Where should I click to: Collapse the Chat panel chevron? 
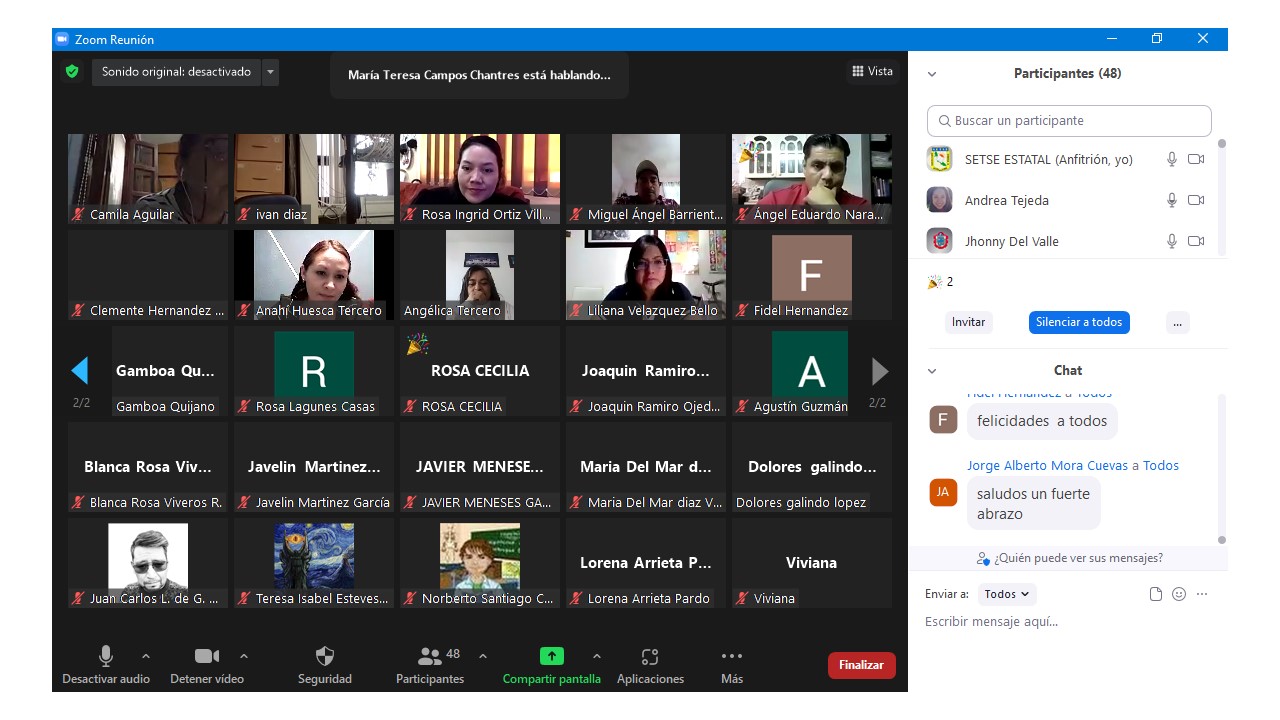pos(932,371)
